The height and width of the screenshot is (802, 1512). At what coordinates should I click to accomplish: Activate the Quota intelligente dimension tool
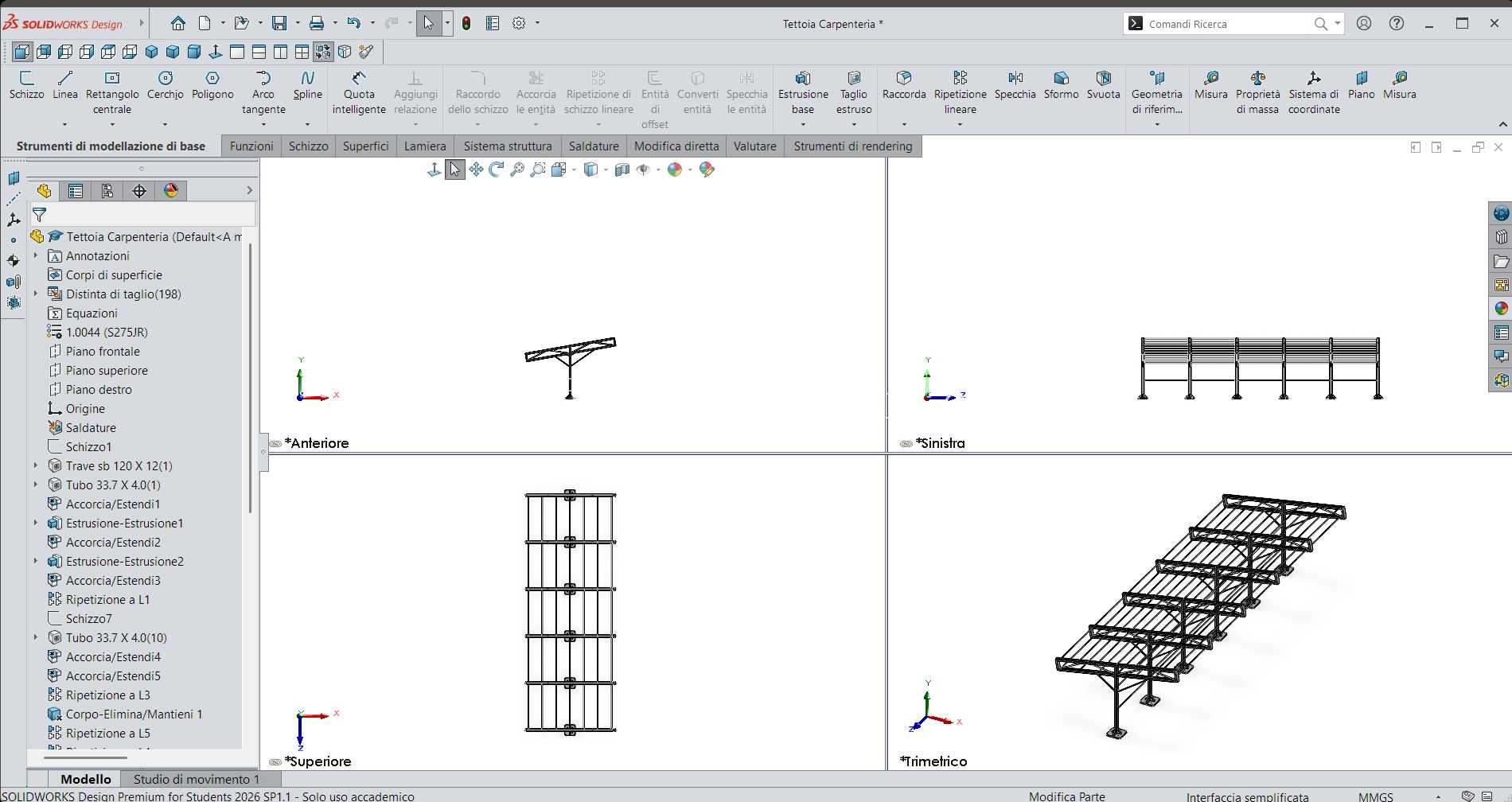(359, 92)
